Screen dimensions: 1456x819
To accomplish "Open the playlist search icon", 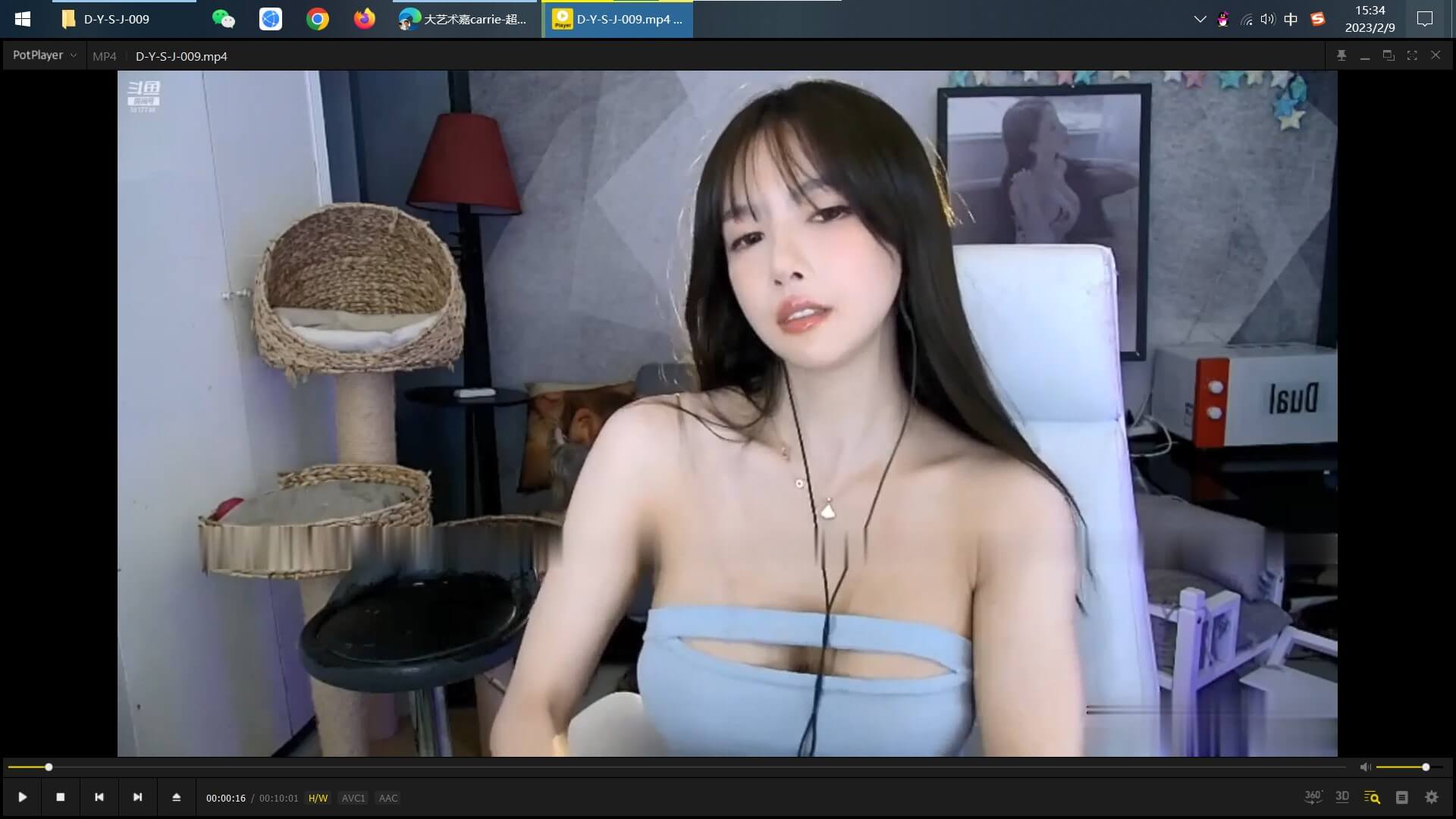I will pos(1372,797).
